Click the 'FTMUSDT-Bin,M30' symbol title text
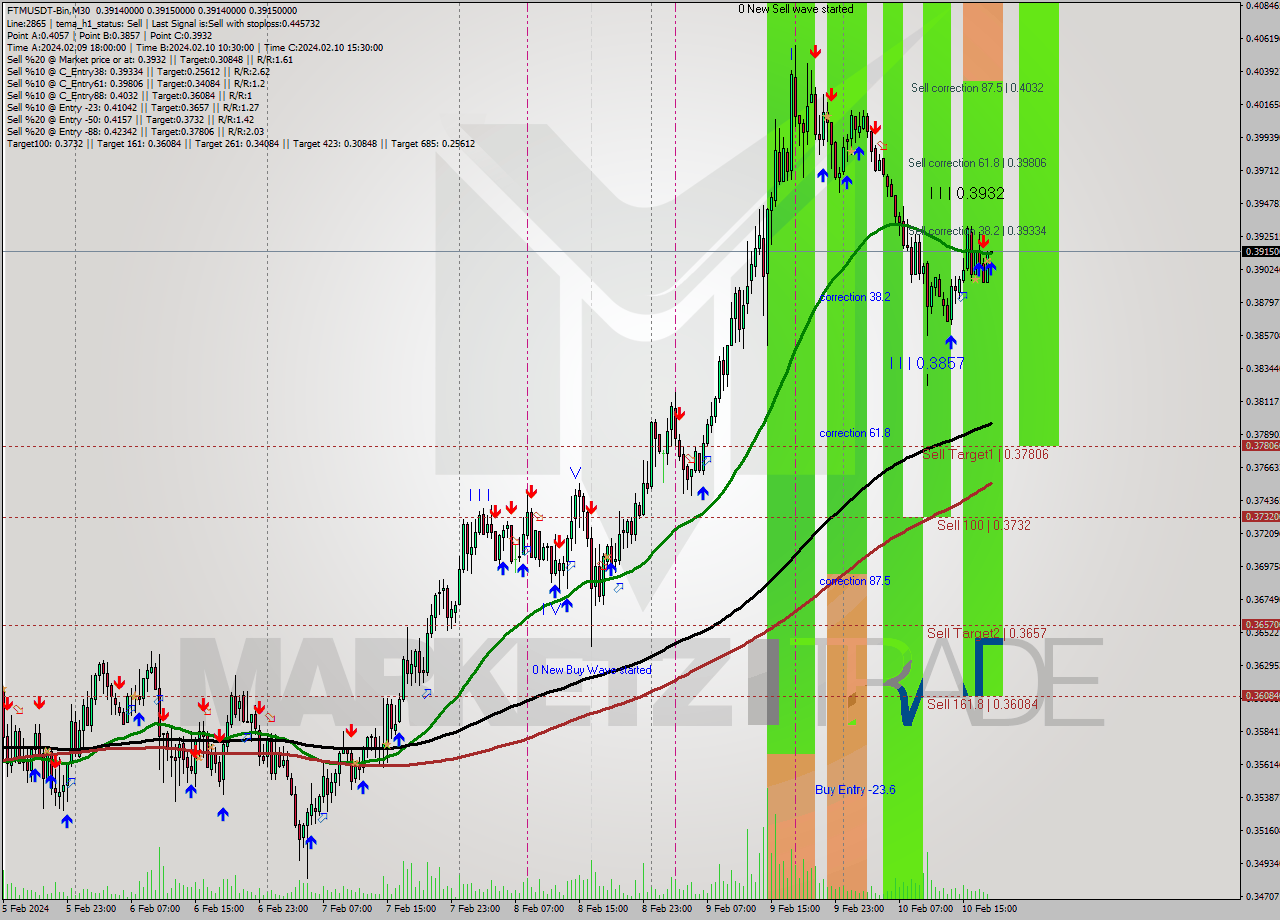Screen dimensions: 1280x920 tap(48, 10)
